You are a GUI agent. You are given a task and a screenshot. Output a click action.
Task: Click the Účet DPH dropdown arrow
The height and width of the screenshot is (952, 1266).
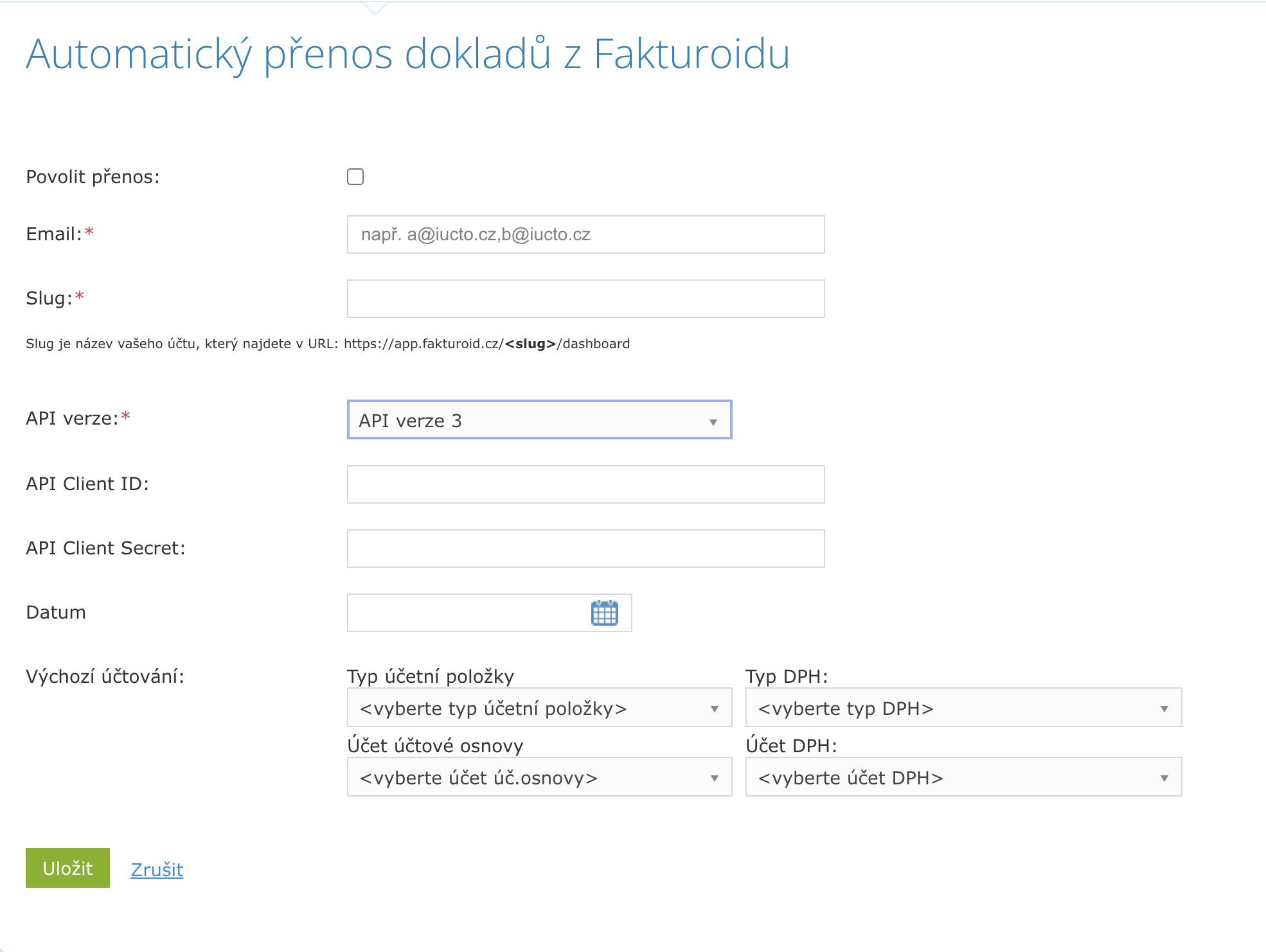1164,779
